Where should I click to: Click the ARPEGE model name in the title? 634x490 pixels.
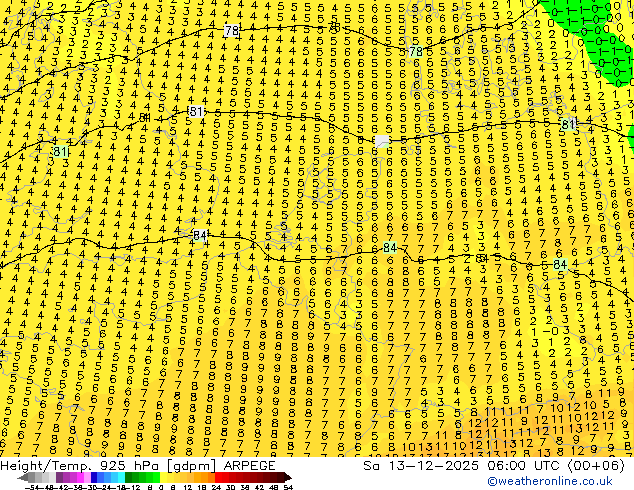[x=249, y=466]
